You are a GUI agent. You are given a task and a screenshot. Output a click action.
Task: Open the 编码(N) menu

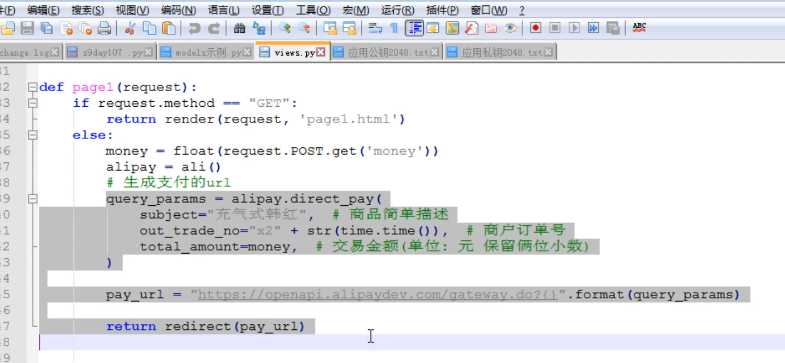(x=178, y=11)
